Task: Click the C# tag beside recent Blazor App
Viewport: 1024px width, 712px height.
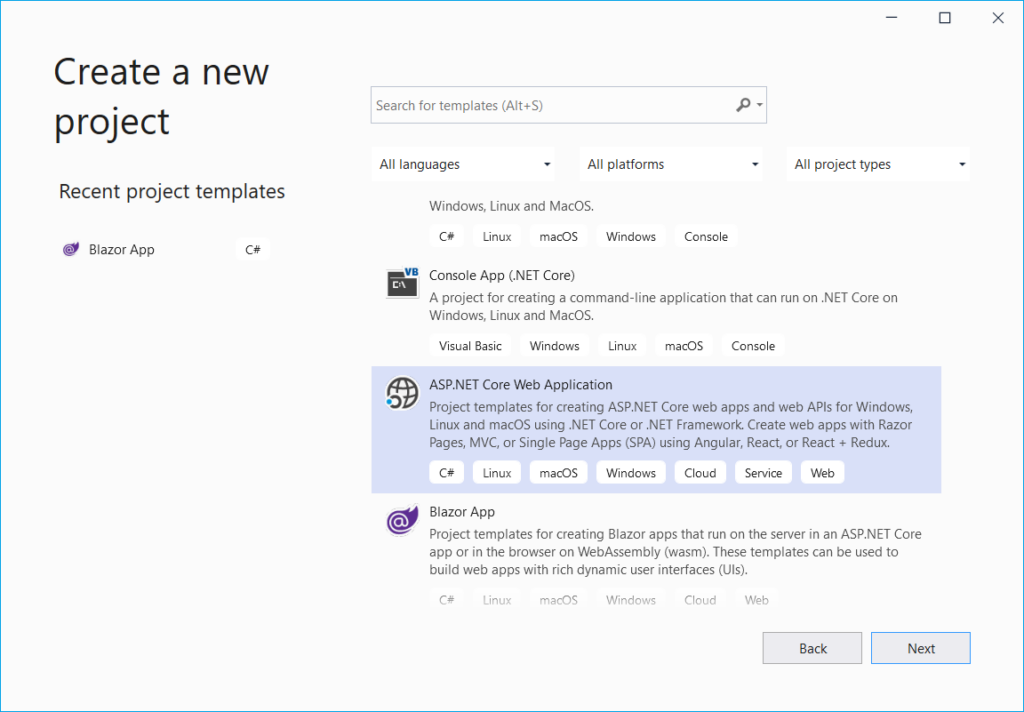Action: (x=253, y=250)
